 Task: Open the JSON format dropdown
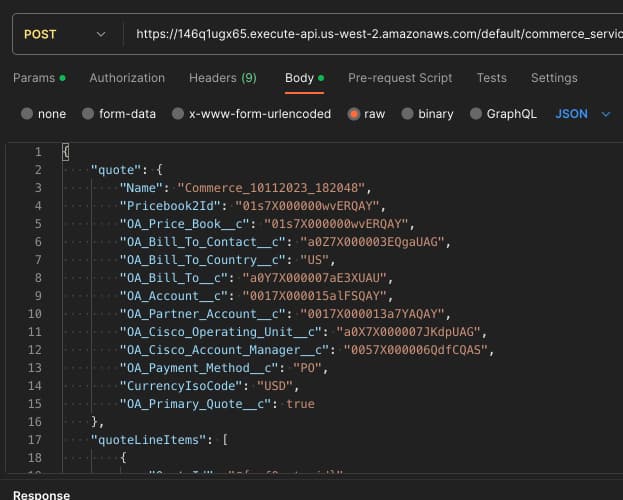tap(583, 114)
